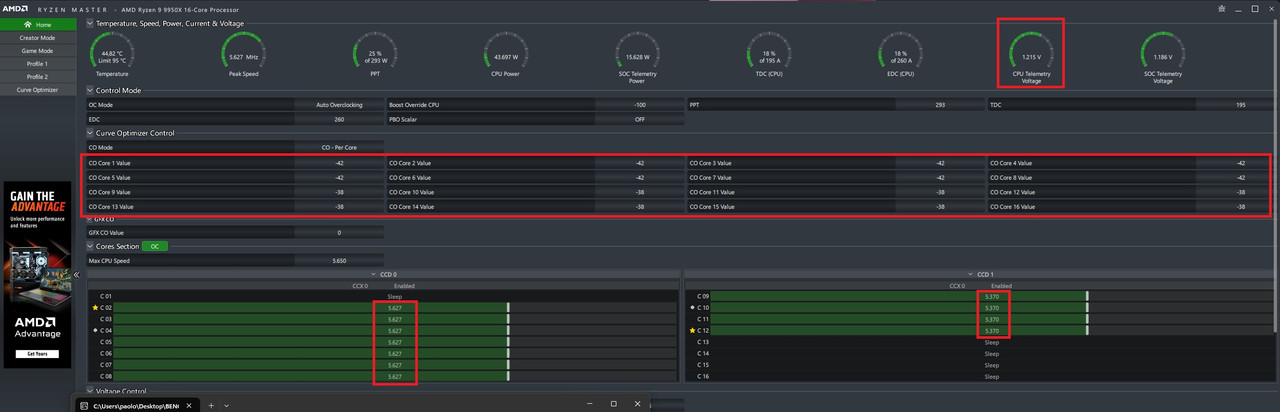1280x412 pixels.
Task: Click the sleeping core C 01 row
Action: (x=383, y=297)
